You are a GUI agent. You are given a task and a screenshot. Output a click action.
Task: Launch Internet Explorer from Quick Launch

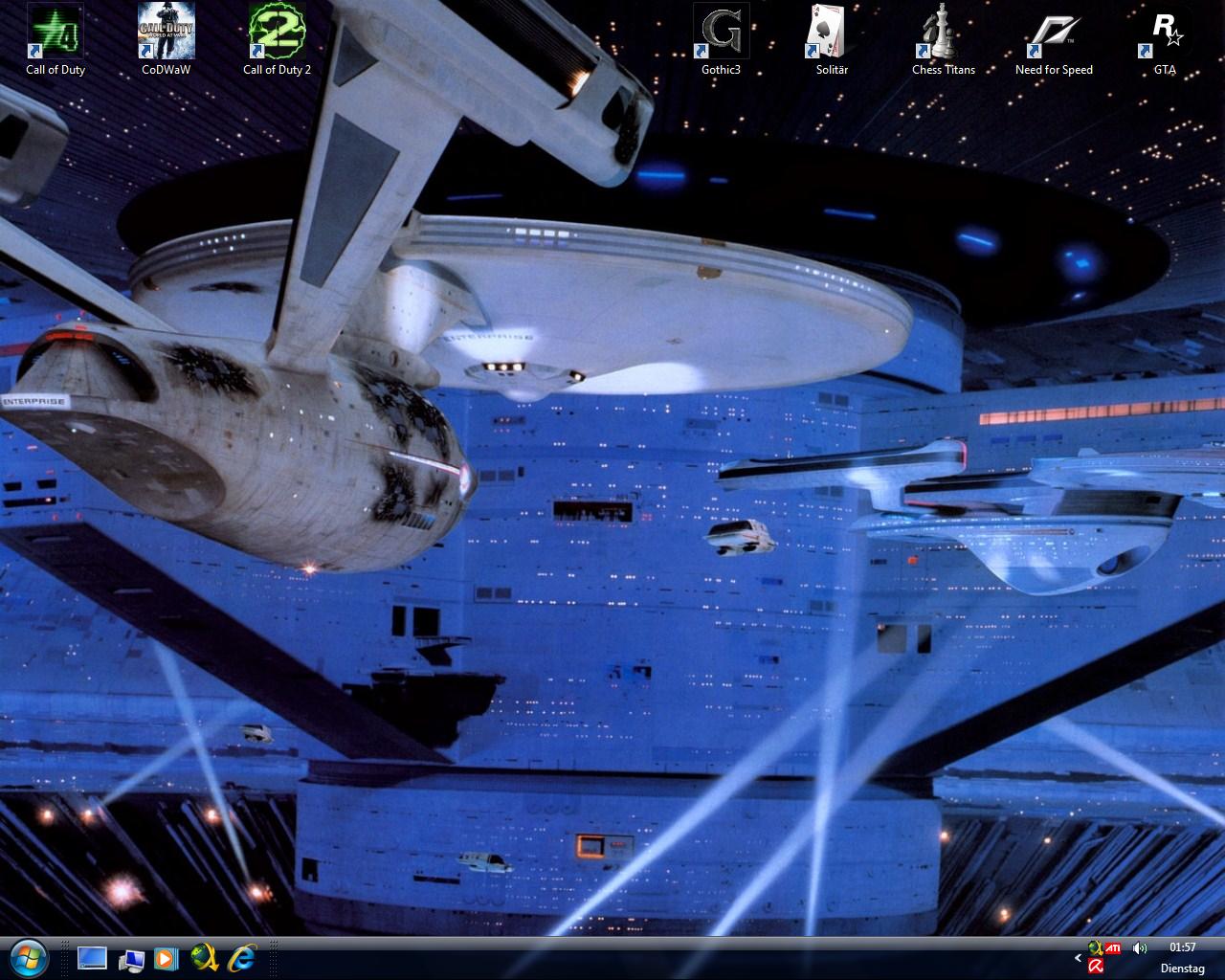pos(242,958)
